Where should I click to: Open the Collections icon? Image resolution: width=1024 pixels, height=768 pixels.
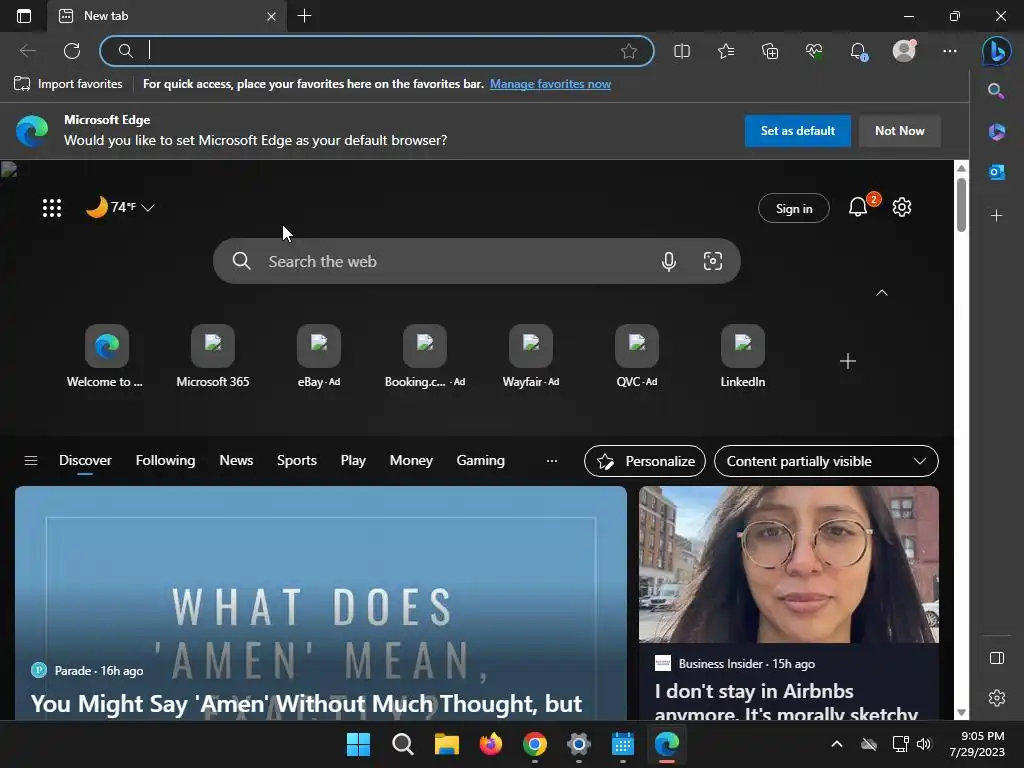(x=770, y=51)
